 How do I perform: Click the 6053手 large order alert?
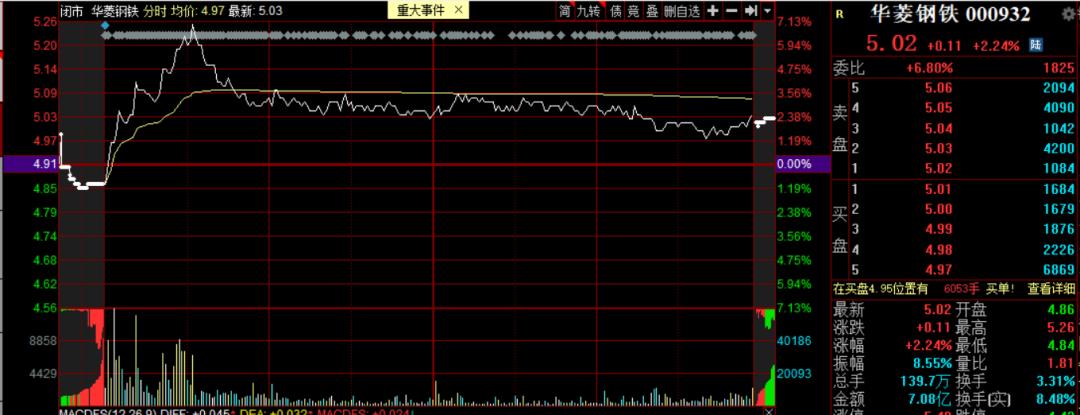coord(961,289)
